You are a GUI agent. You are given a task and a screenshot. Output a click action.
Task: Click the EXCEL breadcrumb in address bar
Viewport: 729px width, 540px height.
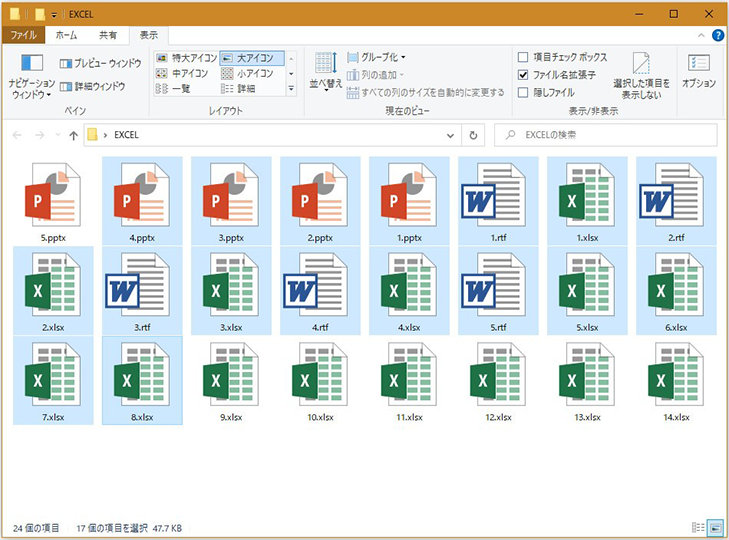point(126,135)
